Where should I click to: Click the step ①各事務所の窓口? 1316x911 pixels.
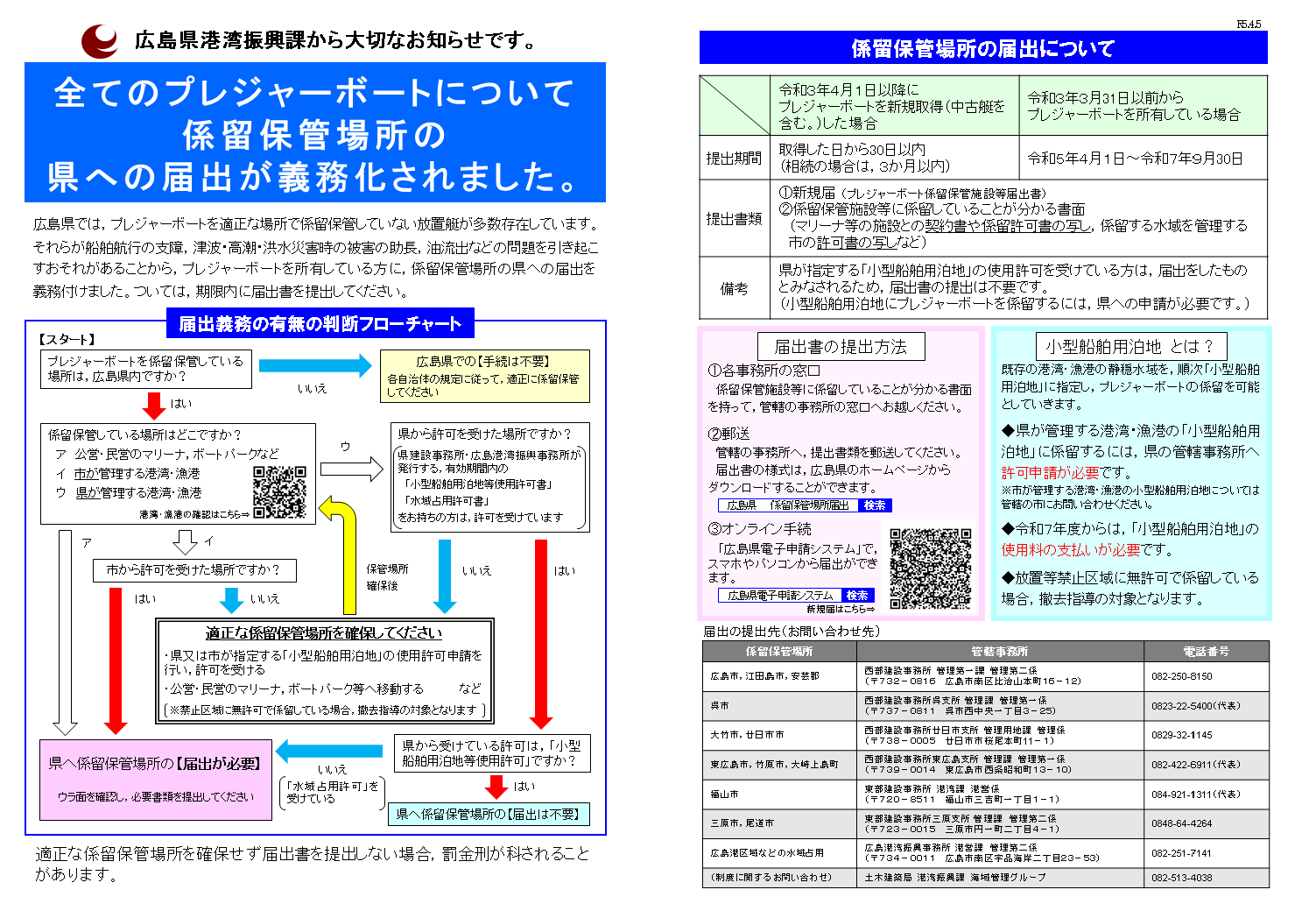[764, 371]
